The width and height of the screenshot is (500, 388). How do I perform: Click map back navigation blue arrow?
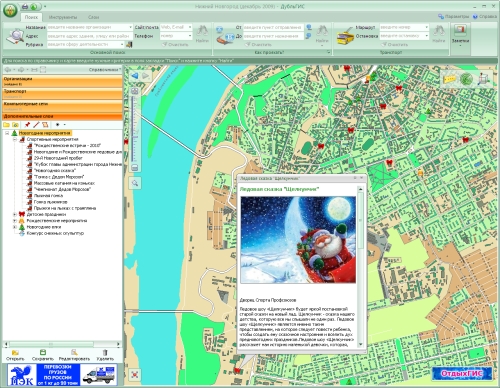tap(135, 76)
